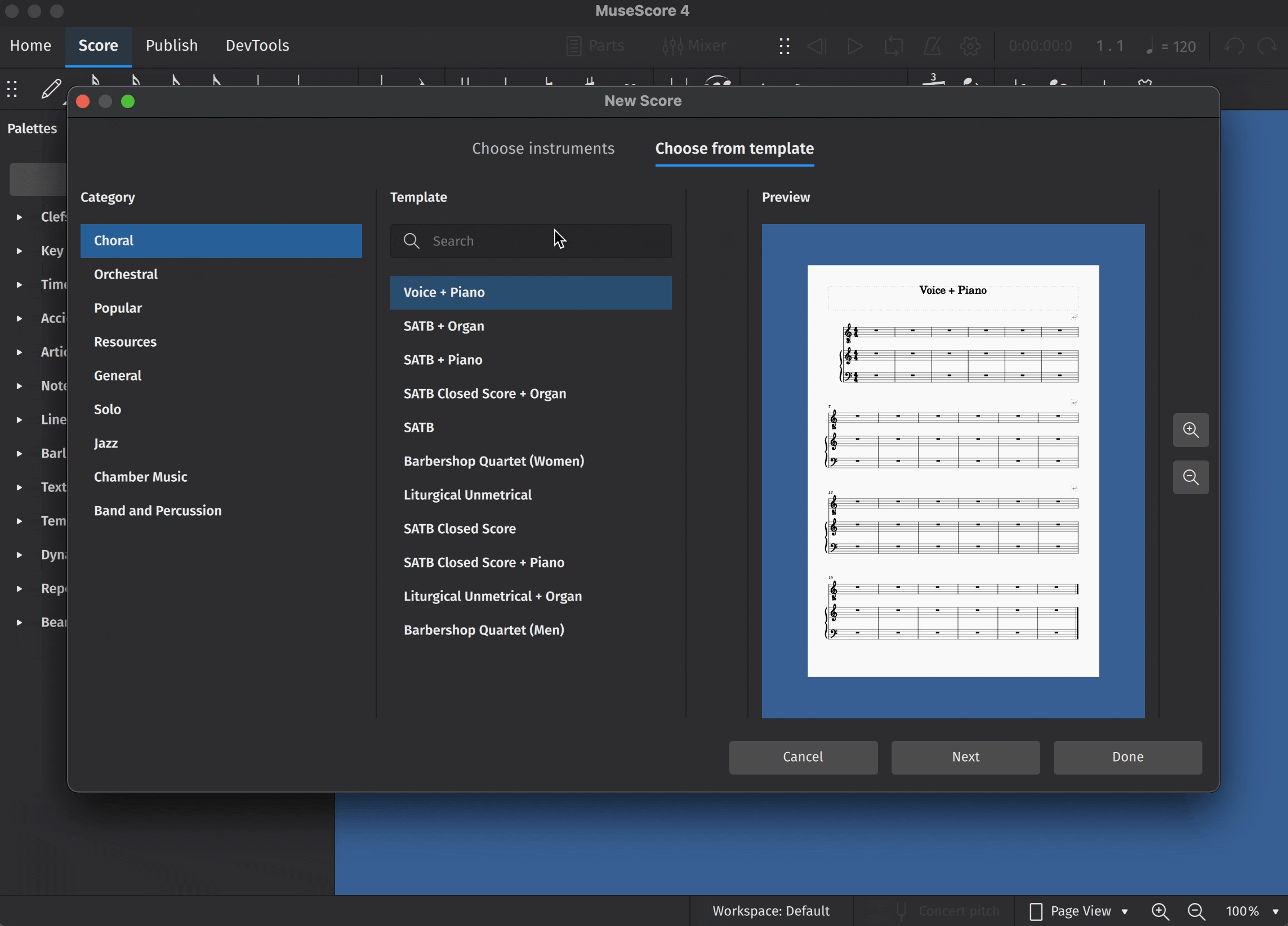
Task: Expand the Lines palette arrow
Action: (19, 419)
